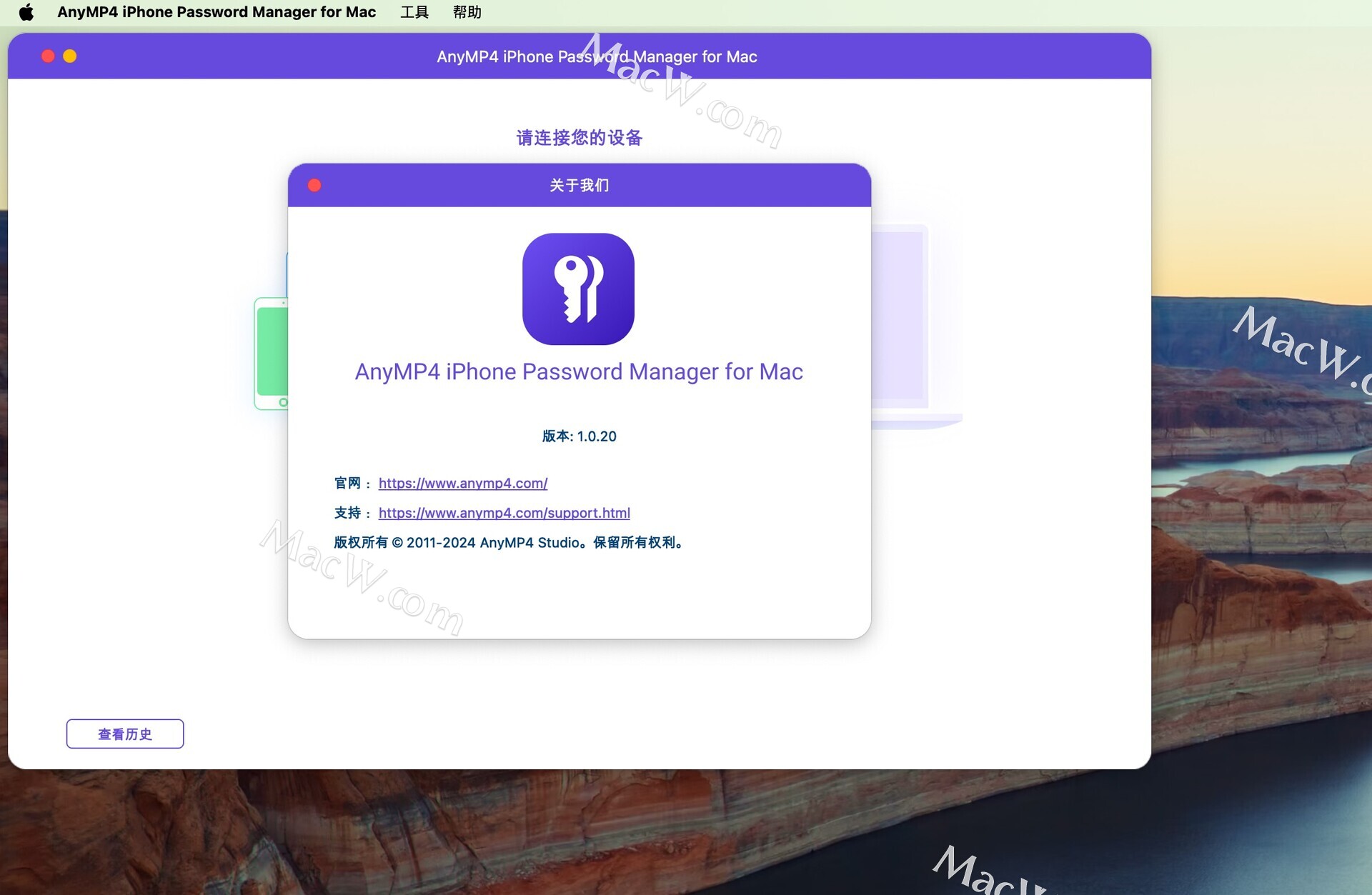Click the laptop illustration behind the dialog
The width and height of the screenshot is (1372, 895).
[x=916, y=327]
